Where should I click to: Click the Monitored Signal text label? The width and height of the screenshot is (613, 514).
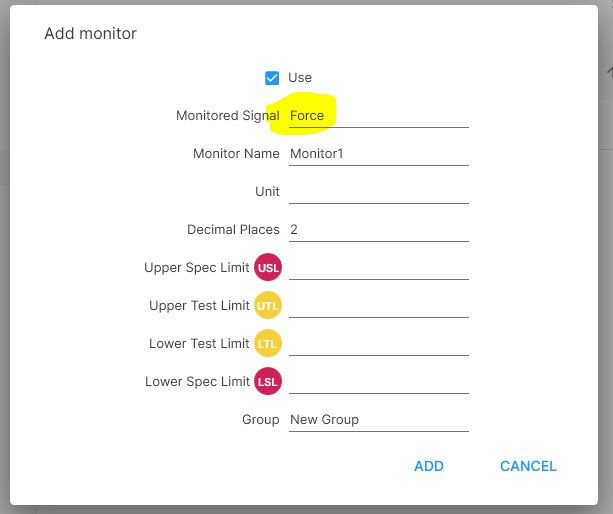(x=227, y=116)
